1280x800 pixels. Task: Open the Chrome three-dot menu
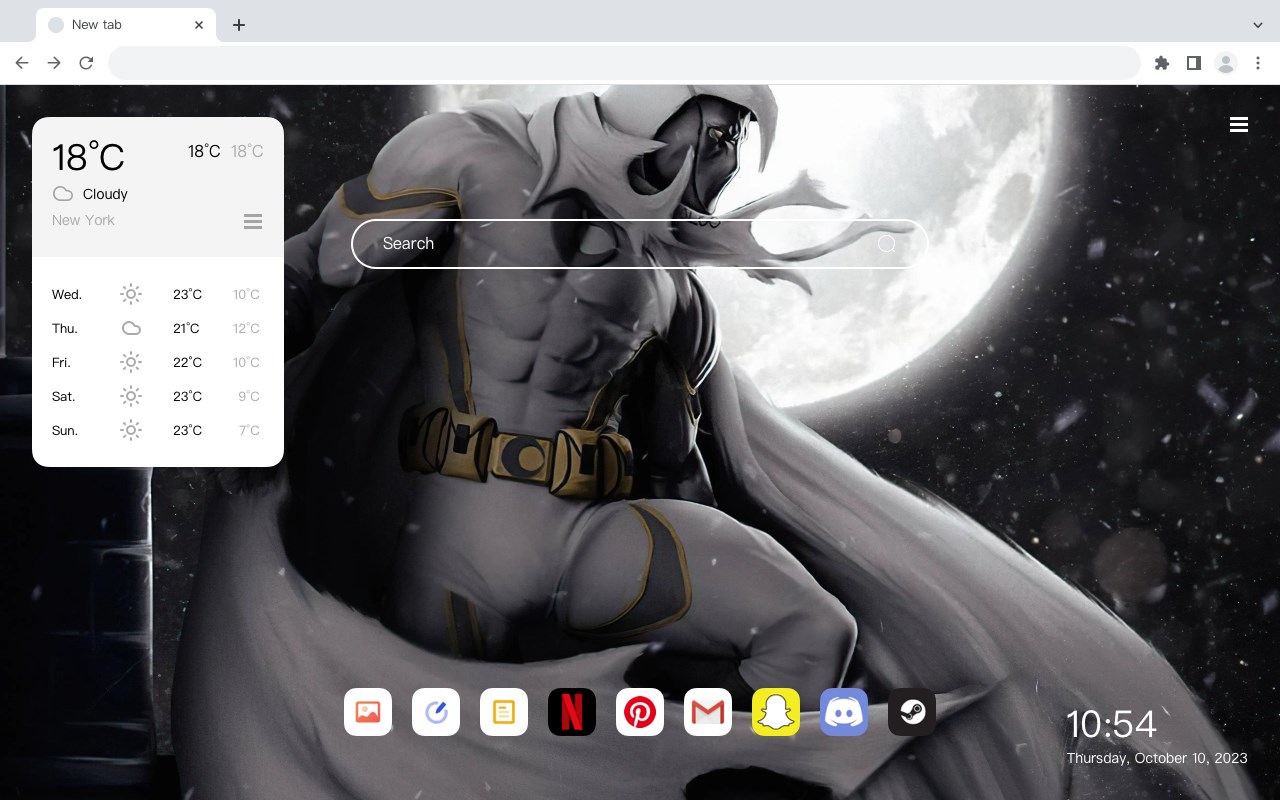pos(1258,63)
